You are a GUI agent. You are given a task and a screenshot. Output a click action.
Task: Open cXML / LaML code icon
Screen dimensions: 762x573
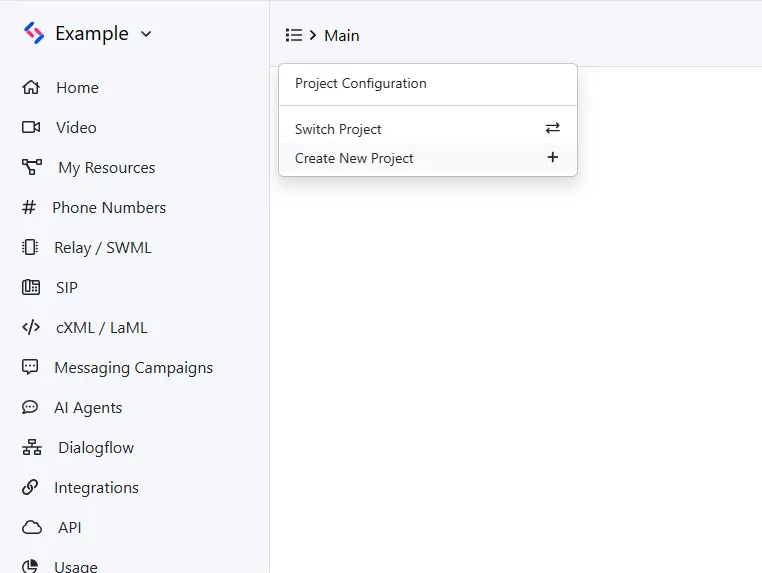(x=31, y=328)
